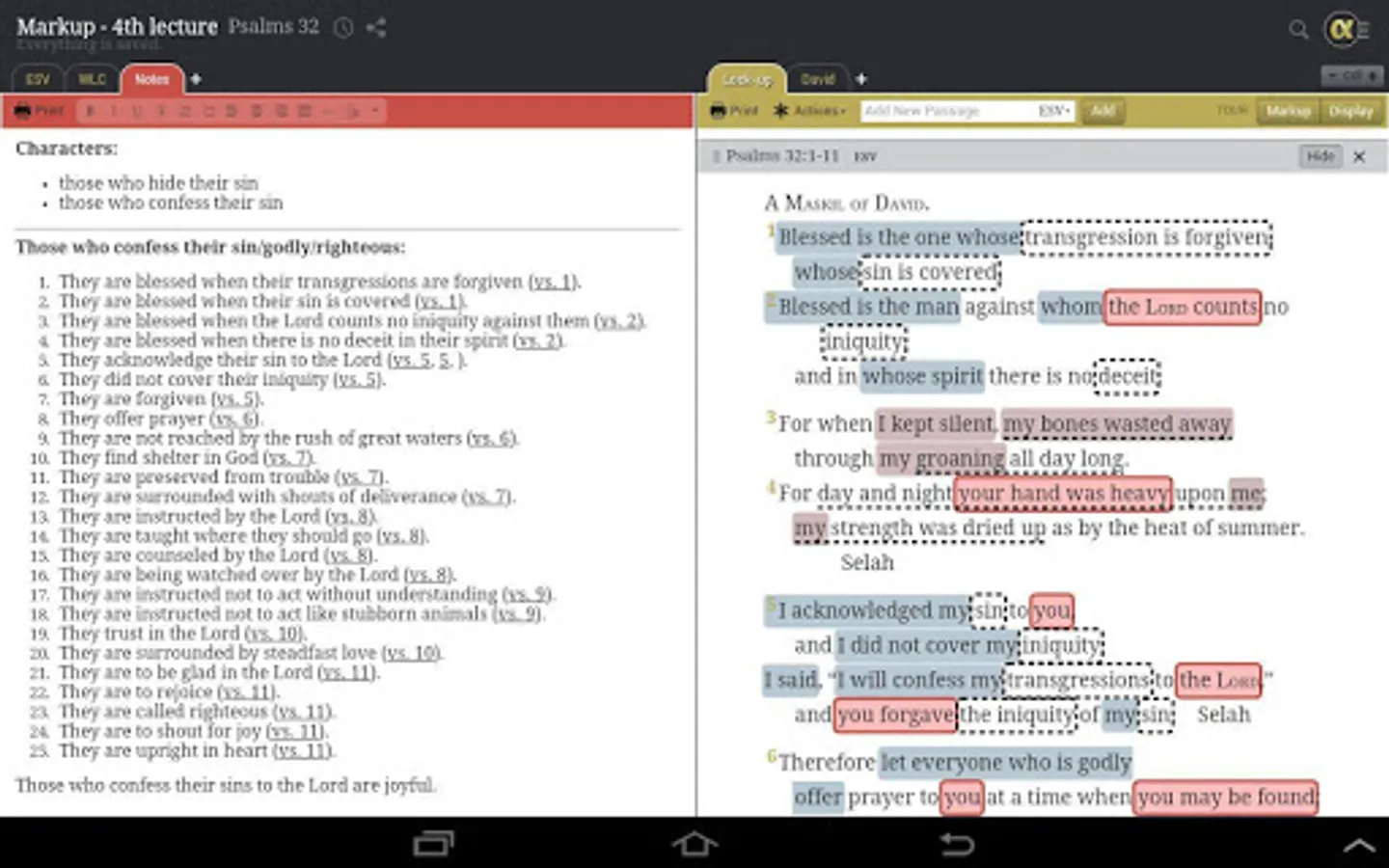Click 'those who hide their sin' bullet

pos(158,183)
